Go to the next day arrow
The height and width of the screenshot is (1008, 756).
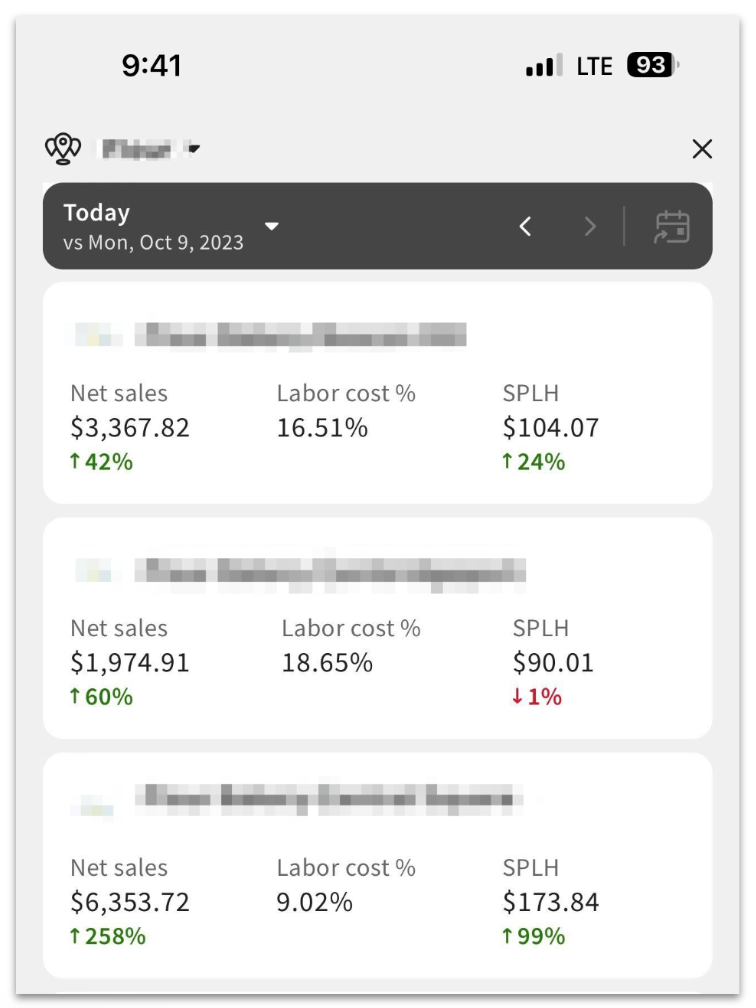[x=590, y=227]
